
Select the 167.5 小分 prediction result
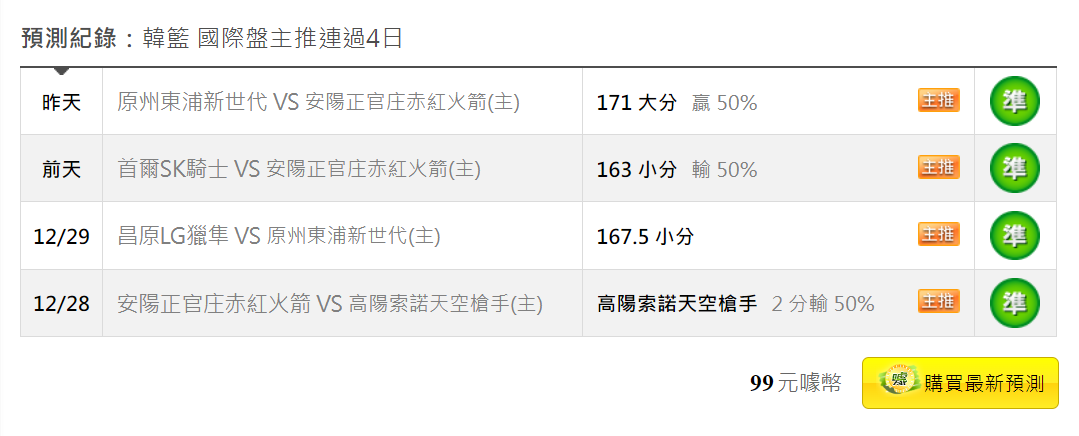pos(644,236)
